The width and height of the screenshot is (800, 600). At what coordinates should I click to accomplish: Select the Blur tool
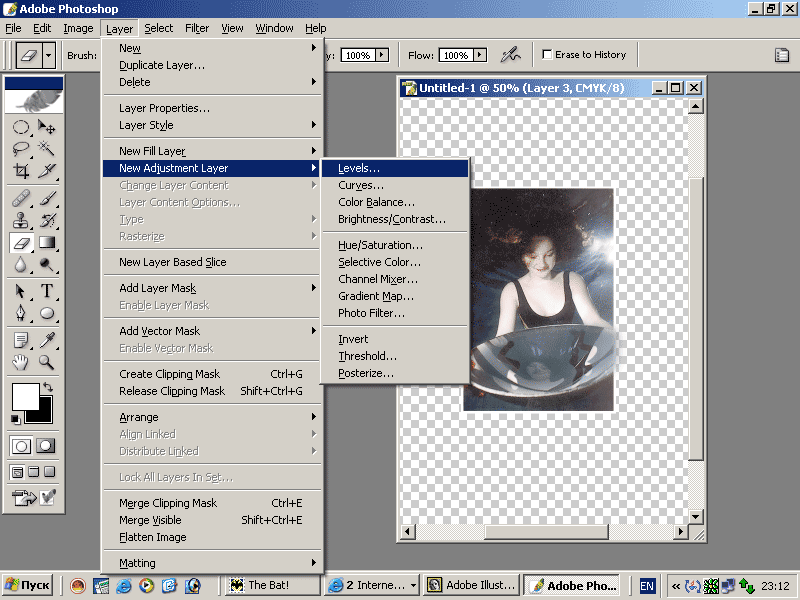coord(21,265)
